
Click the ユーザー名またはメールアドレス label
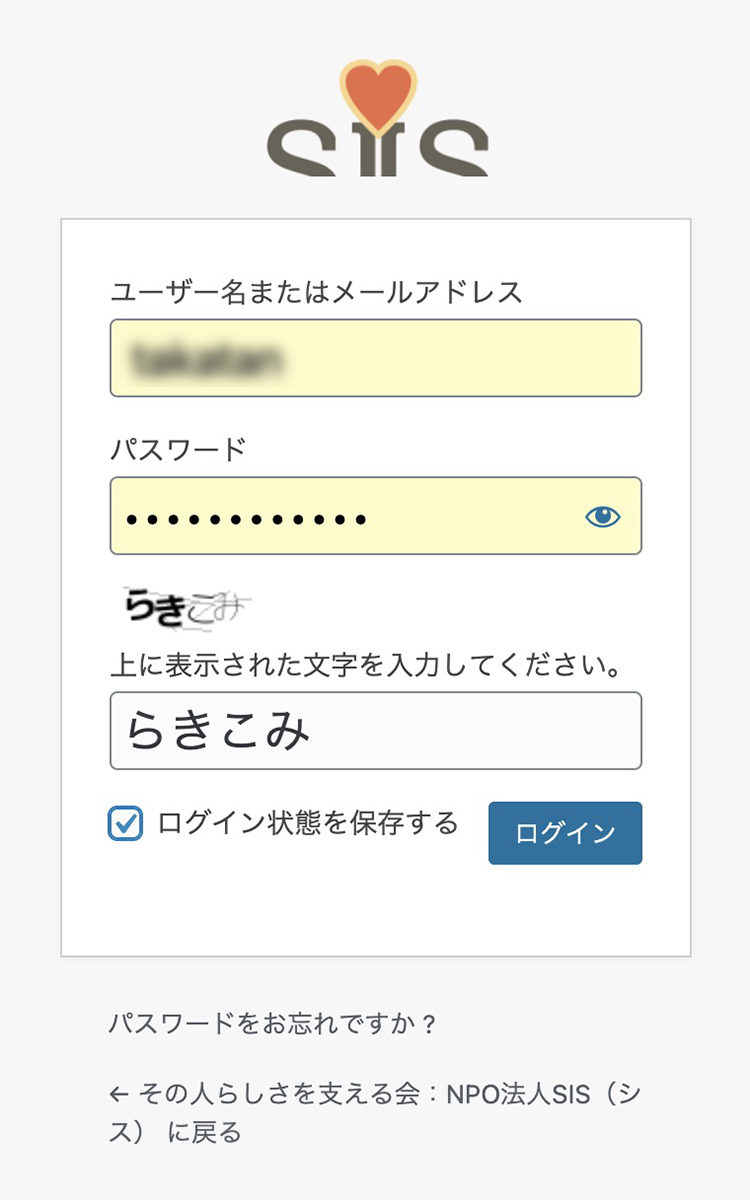[x=316, y=292]
